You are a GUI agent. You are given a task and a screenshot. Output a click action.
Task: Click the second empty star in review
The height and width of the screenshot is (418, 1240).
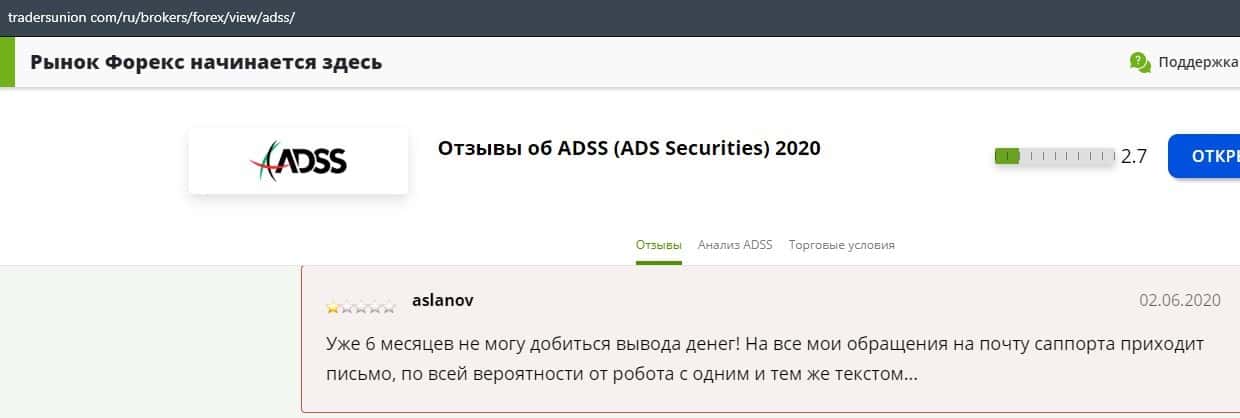[x=361, y=308]
